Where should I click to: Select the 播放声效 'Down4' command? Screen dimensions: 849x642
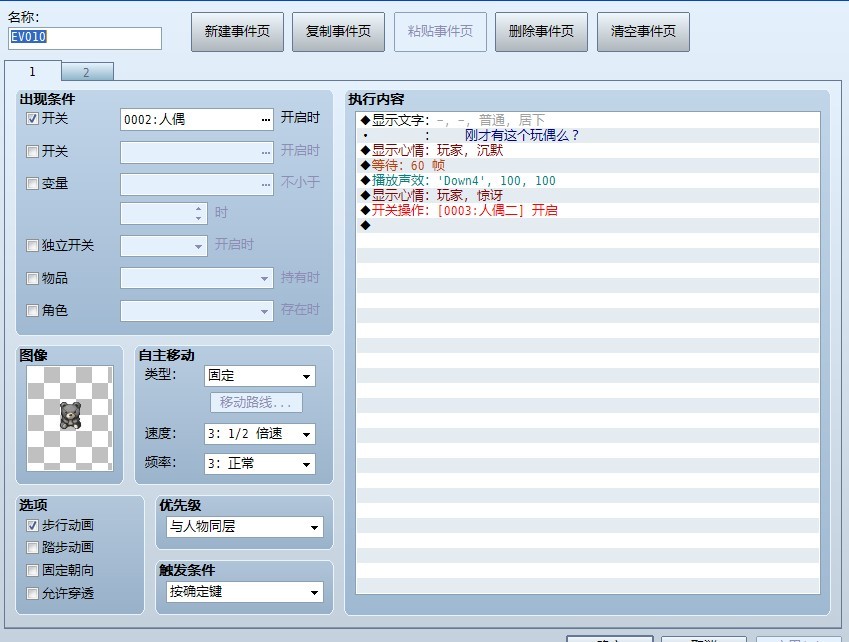(588, 181)
